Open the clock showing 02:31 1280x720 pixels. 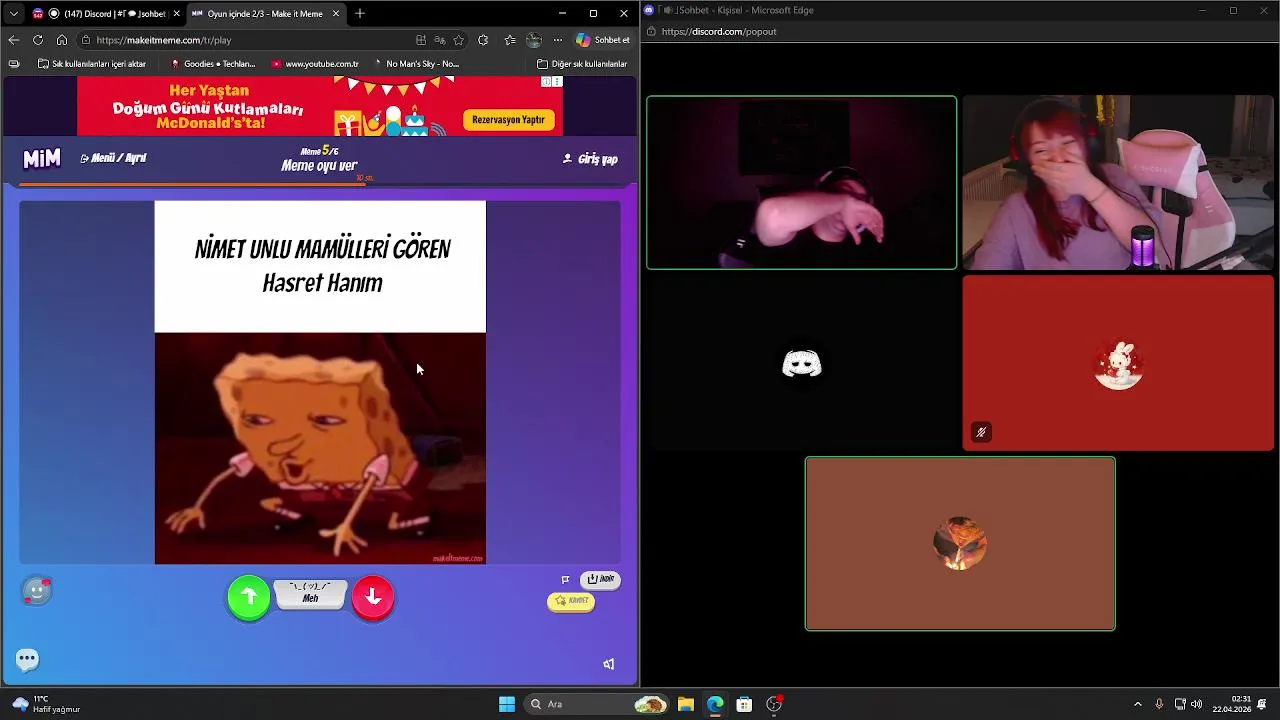click(x=1232, y=704)
